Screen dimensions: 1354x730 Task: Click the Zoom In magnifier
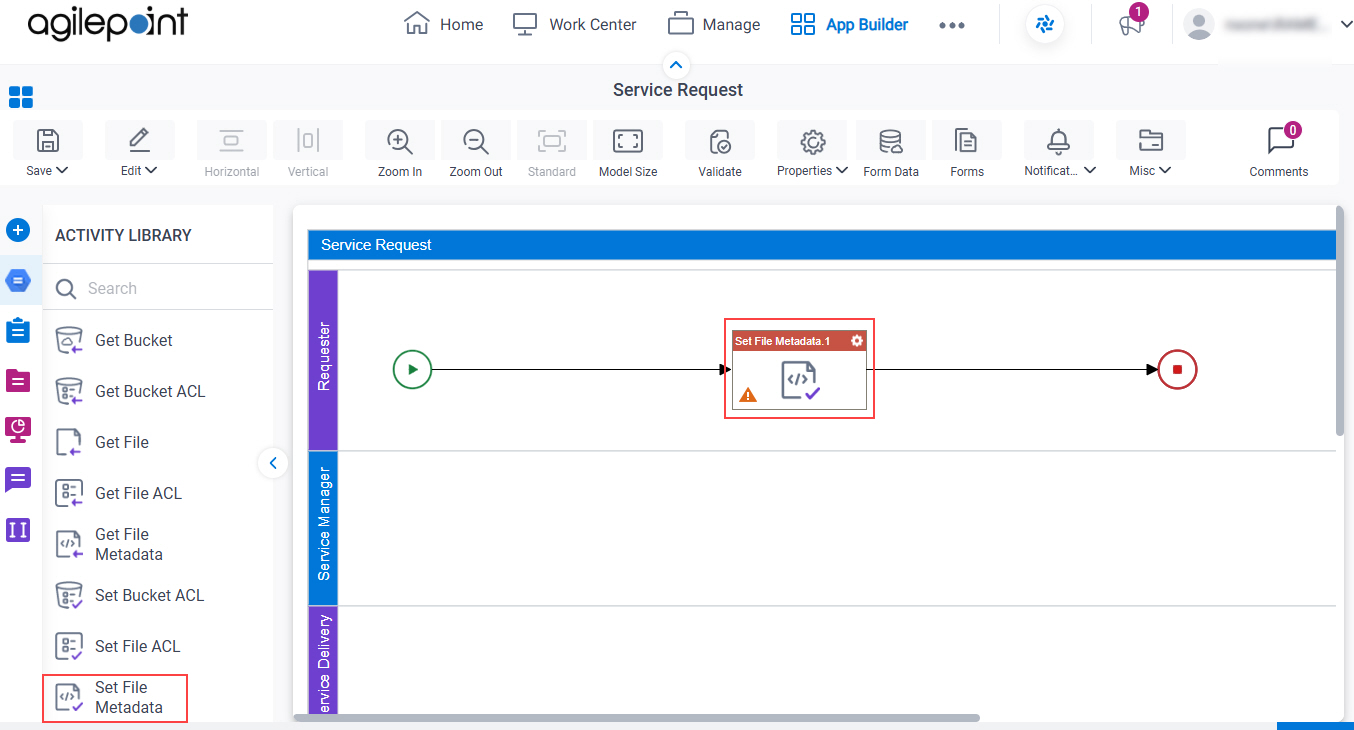(x=400, y=140)
